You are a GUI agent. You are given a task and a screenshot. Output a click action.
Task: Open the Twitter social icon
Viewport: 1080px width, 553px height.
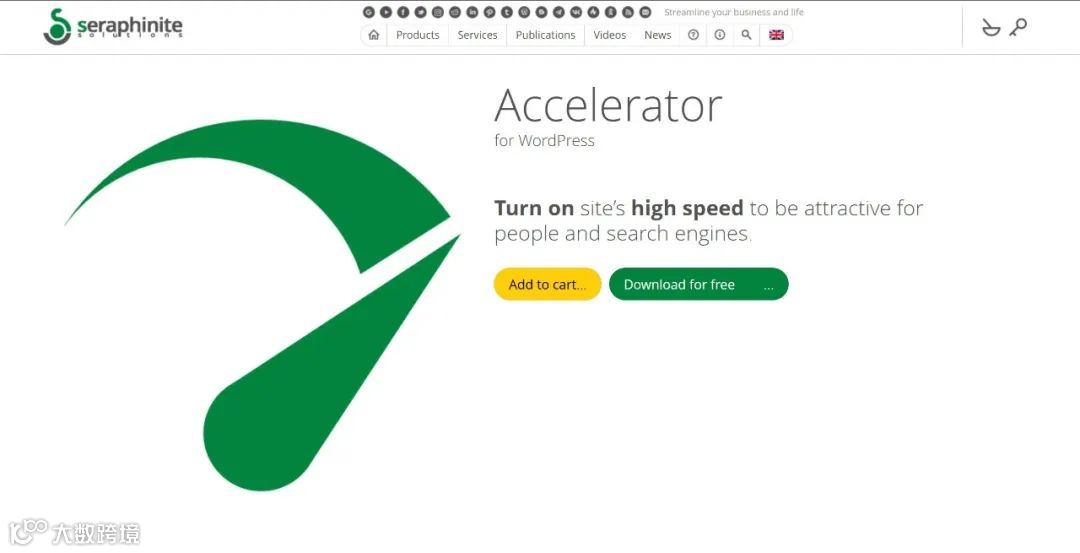point(420,12)
